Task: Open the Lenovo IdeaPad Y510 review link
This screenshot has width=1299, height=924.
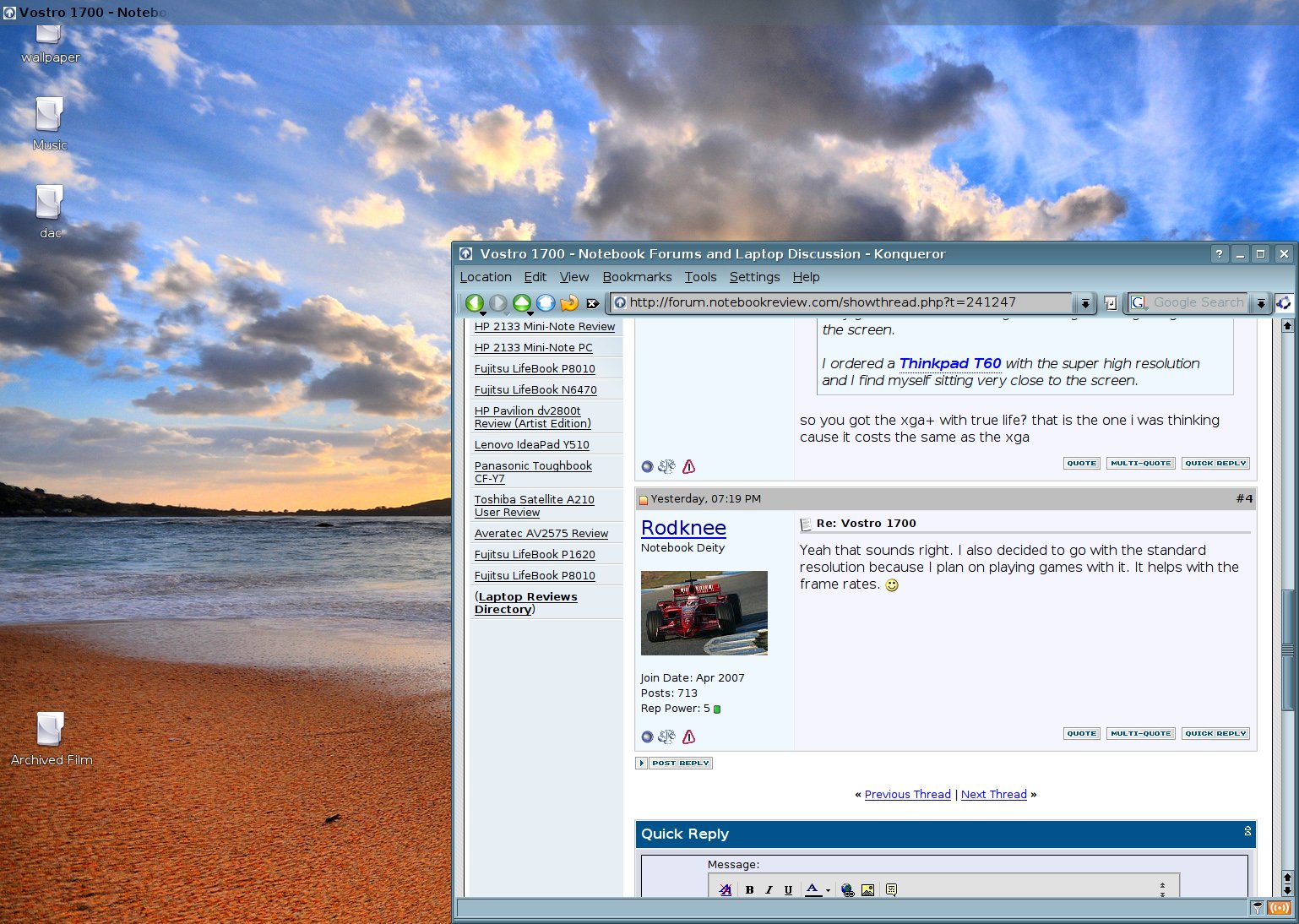Action: click(x=532, y=445)
